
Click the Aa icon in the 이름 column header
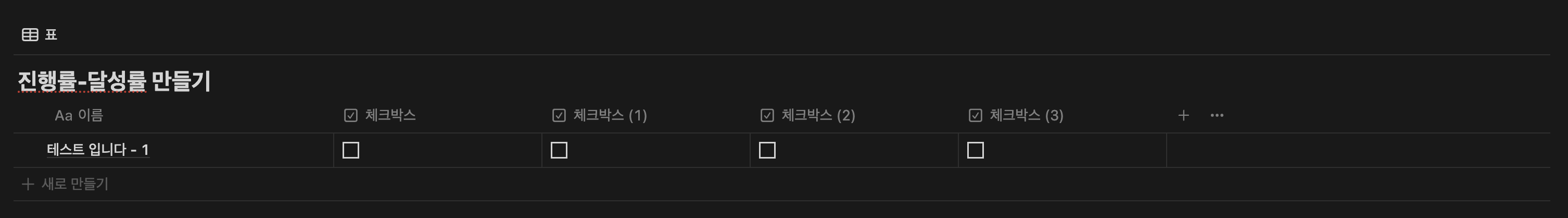64,115
